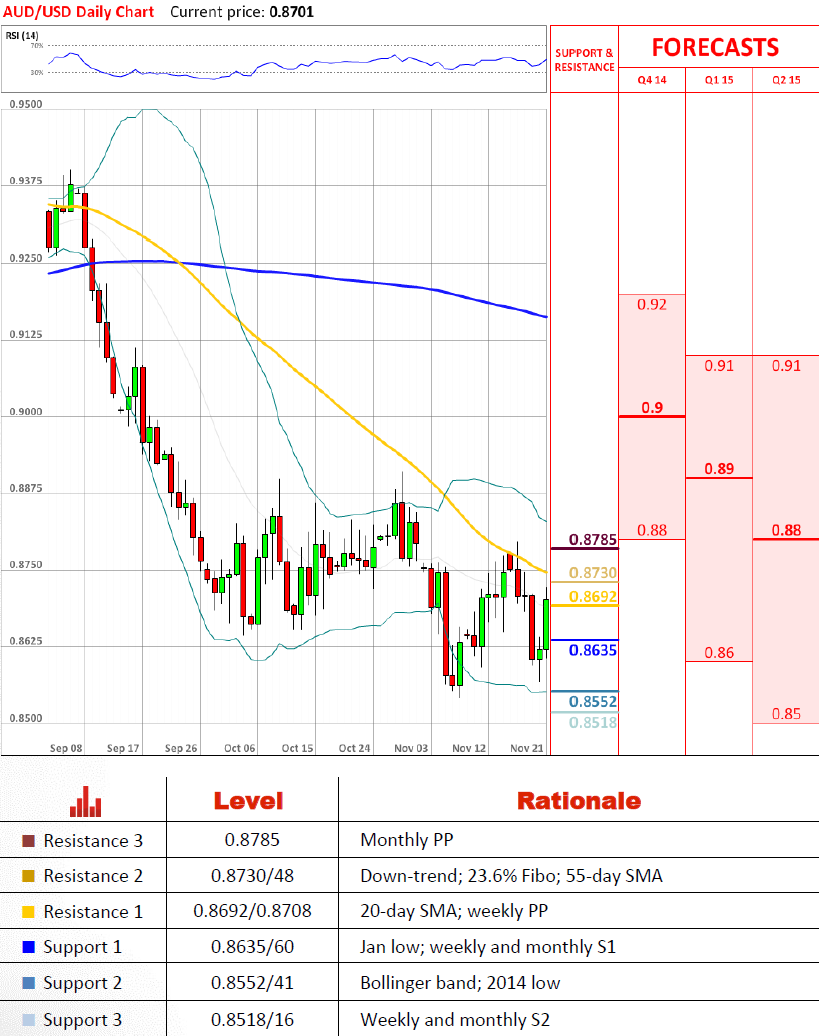
Task: Click the 0.8692 level label on chart
Action: coord(592,597)
